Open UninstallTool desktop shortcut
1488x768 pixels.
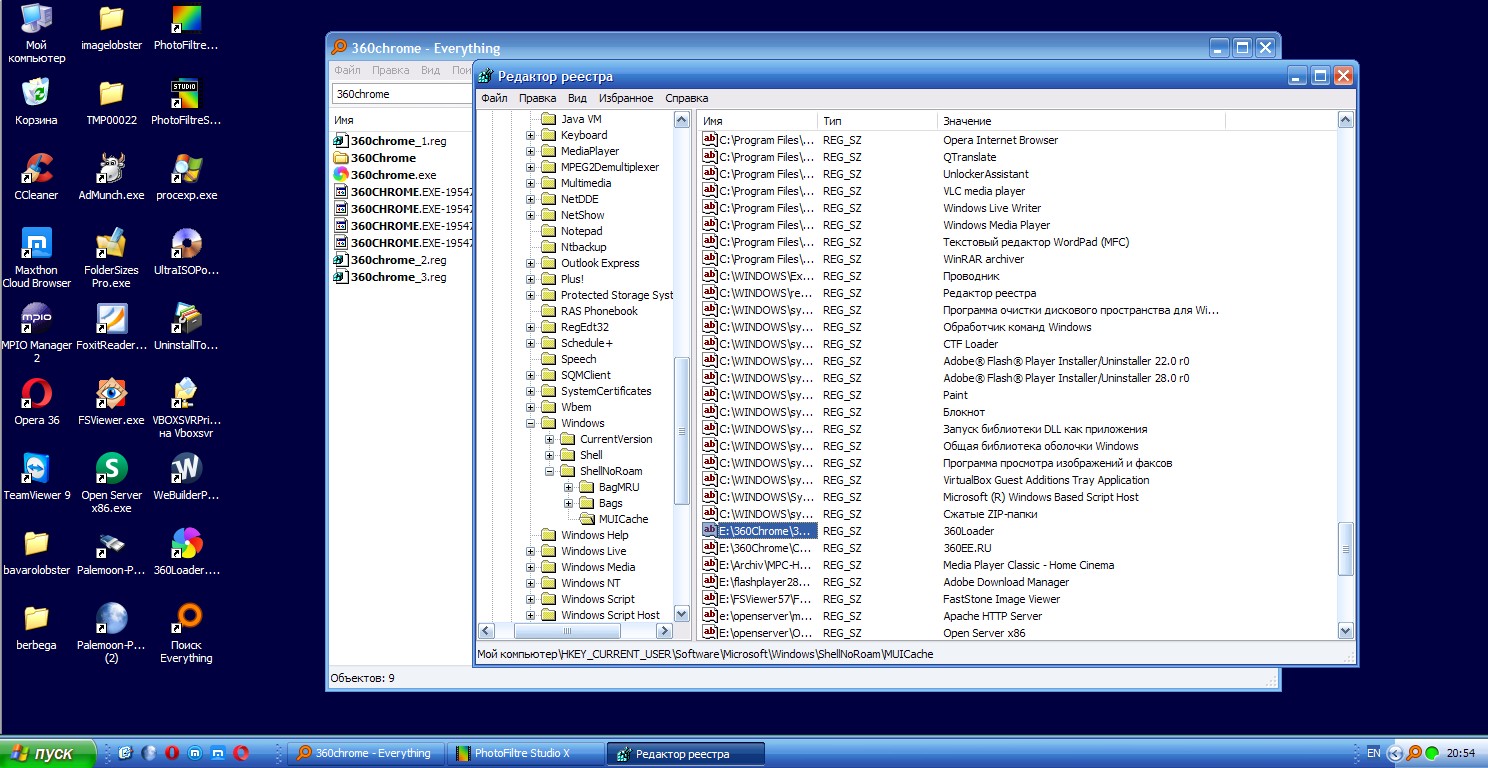186,326
